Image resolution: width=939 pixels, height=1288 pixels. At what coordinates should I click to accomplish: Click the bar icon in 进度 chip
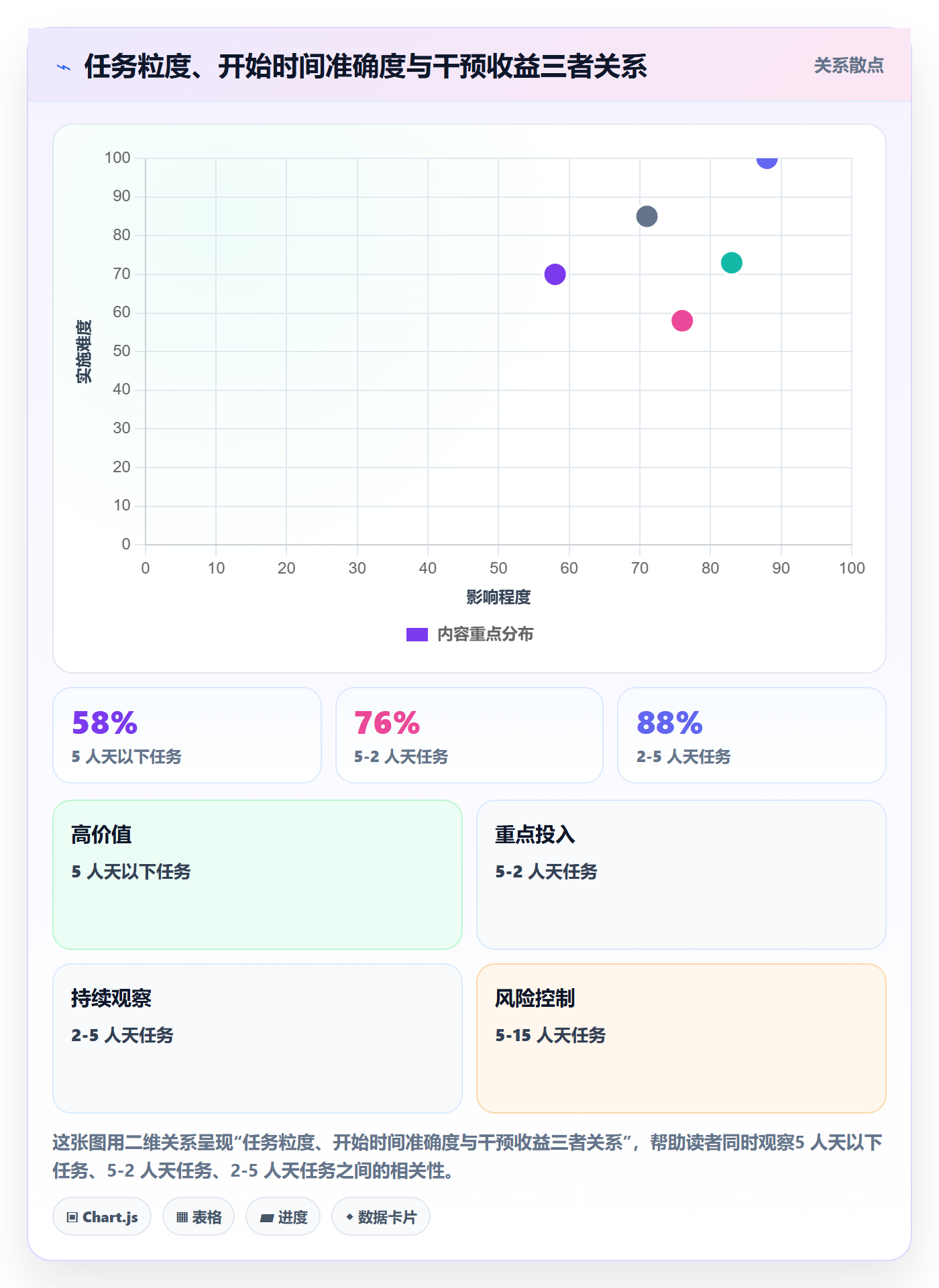(x=266, y=1218)
